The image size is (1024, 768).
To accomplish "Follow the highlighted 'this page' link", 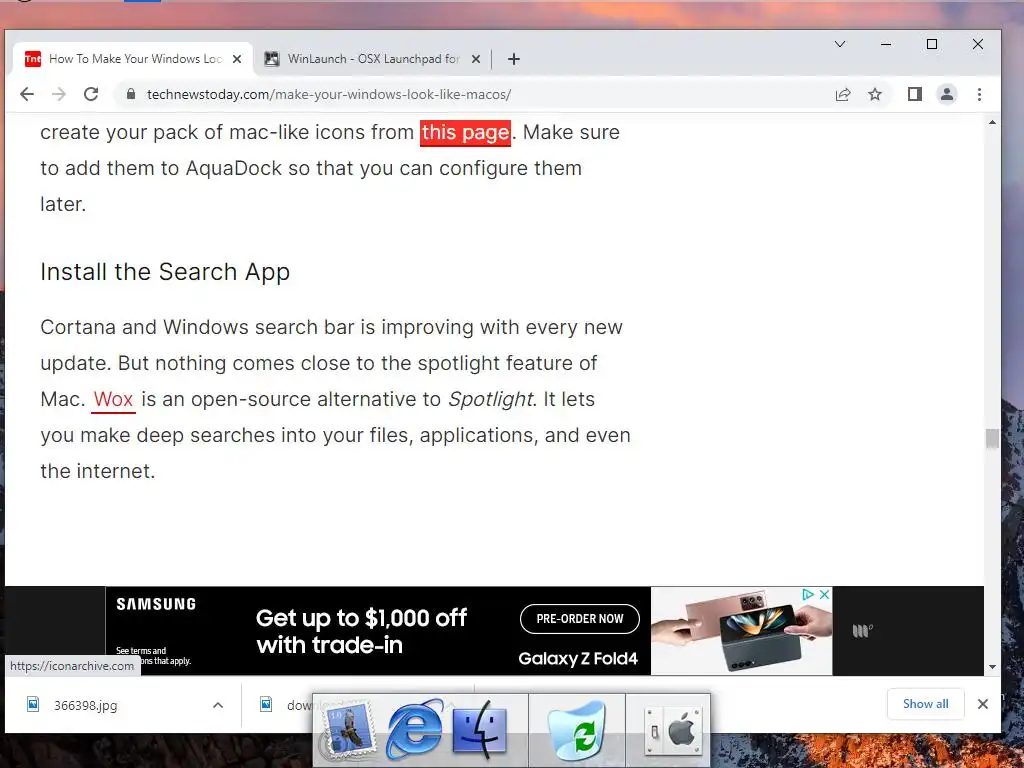I will coord(465,133).
